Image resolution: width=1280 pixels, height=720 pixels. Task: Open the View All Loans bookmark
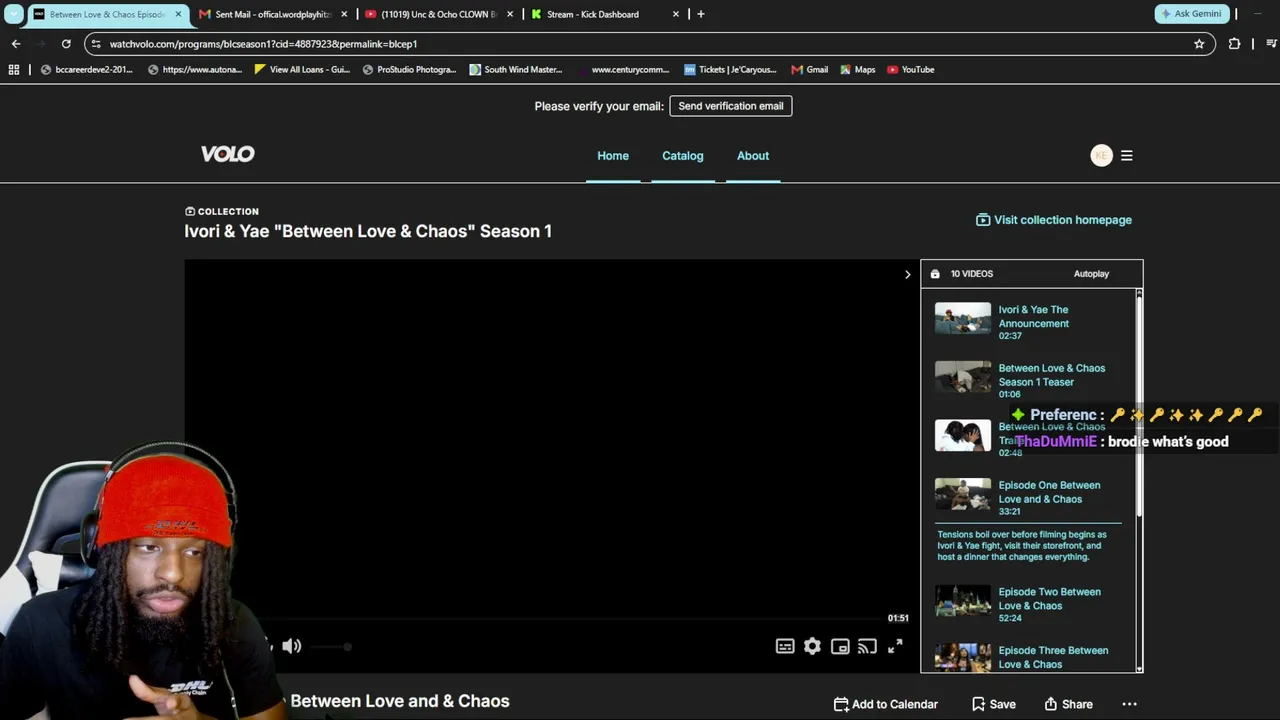click(302, 70)
